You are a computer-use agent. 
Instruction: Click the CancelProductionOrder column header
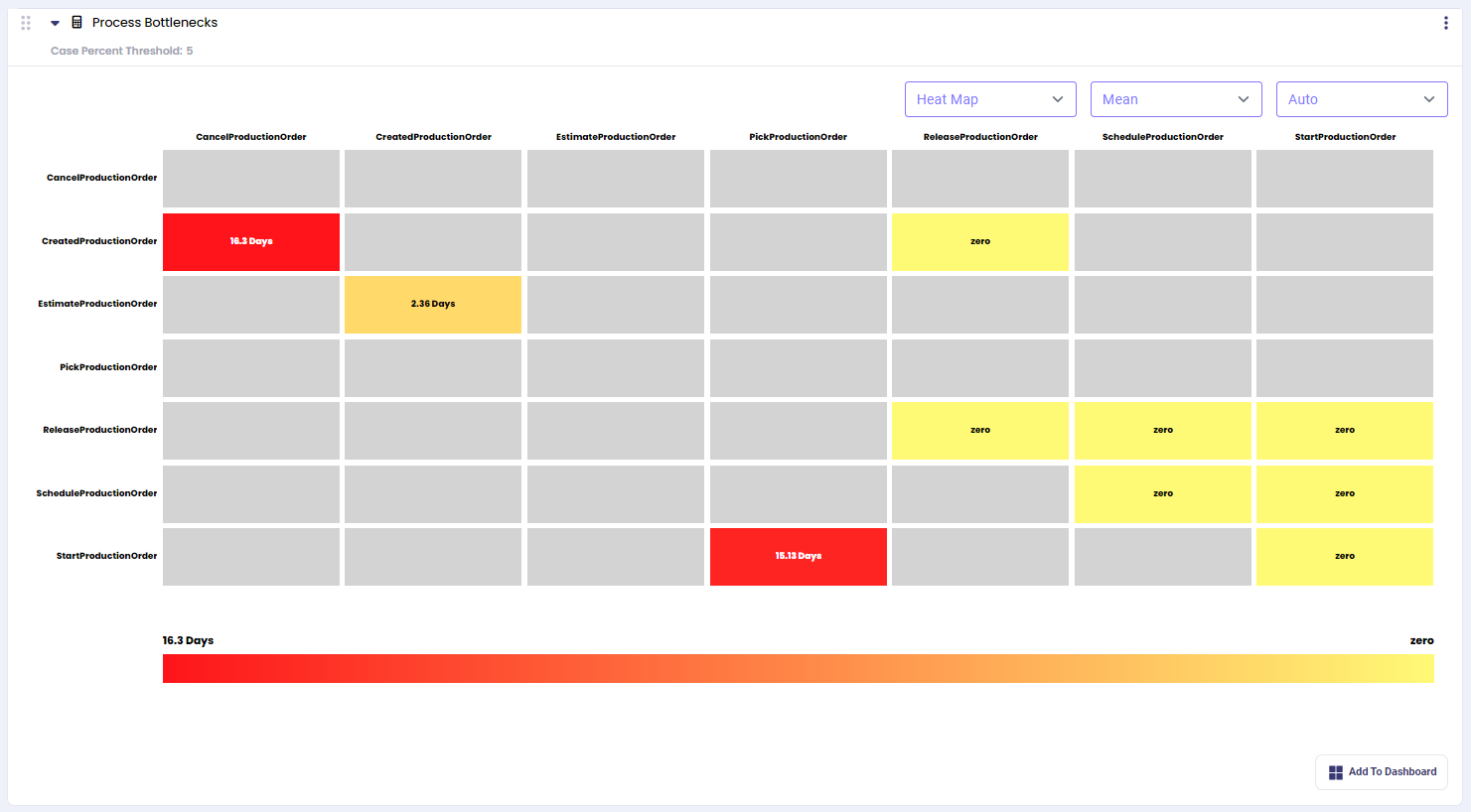[x=251, y=137]
